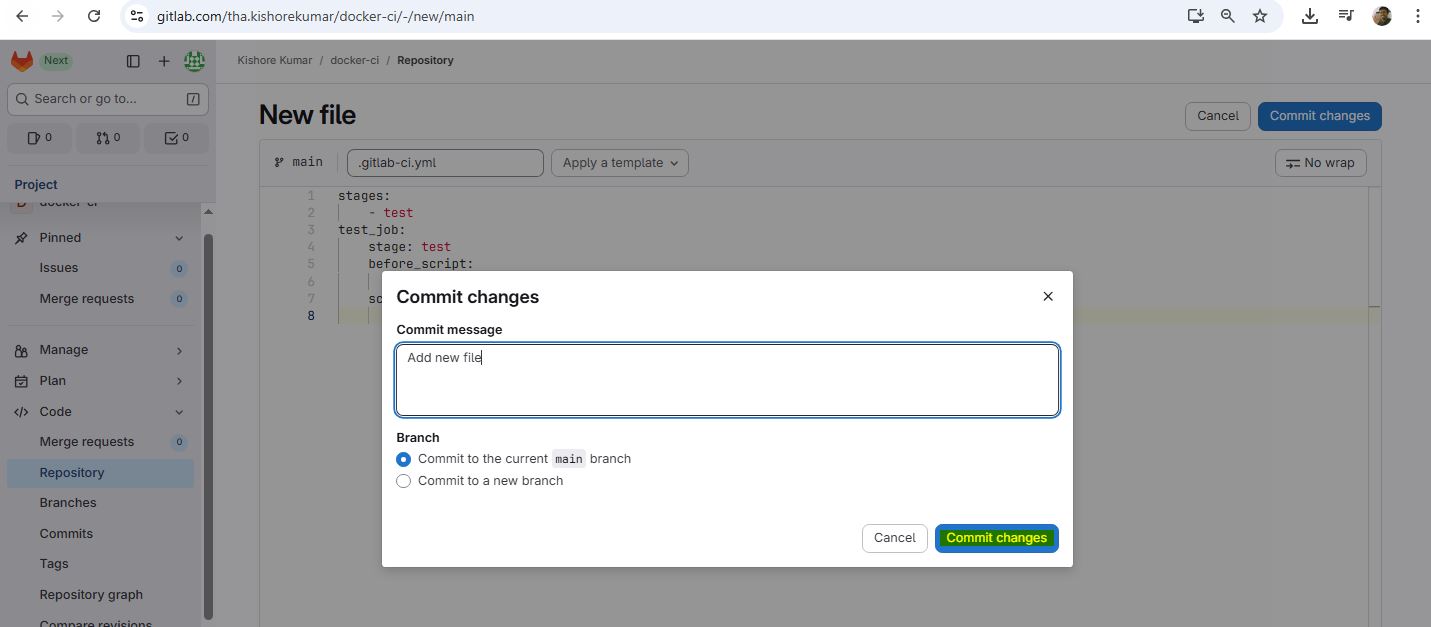Click the plus create new icon

click(164, 61)
